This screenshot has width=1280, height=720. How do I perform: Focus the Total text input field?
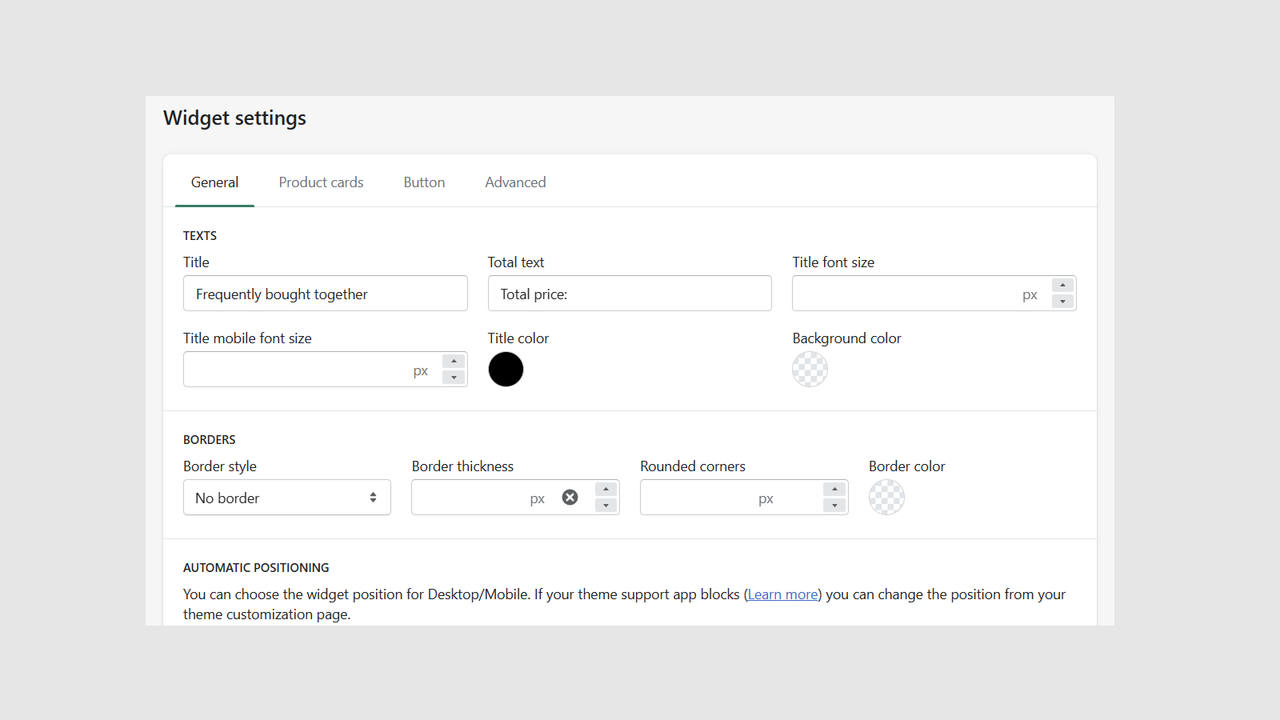pos(630,294)
